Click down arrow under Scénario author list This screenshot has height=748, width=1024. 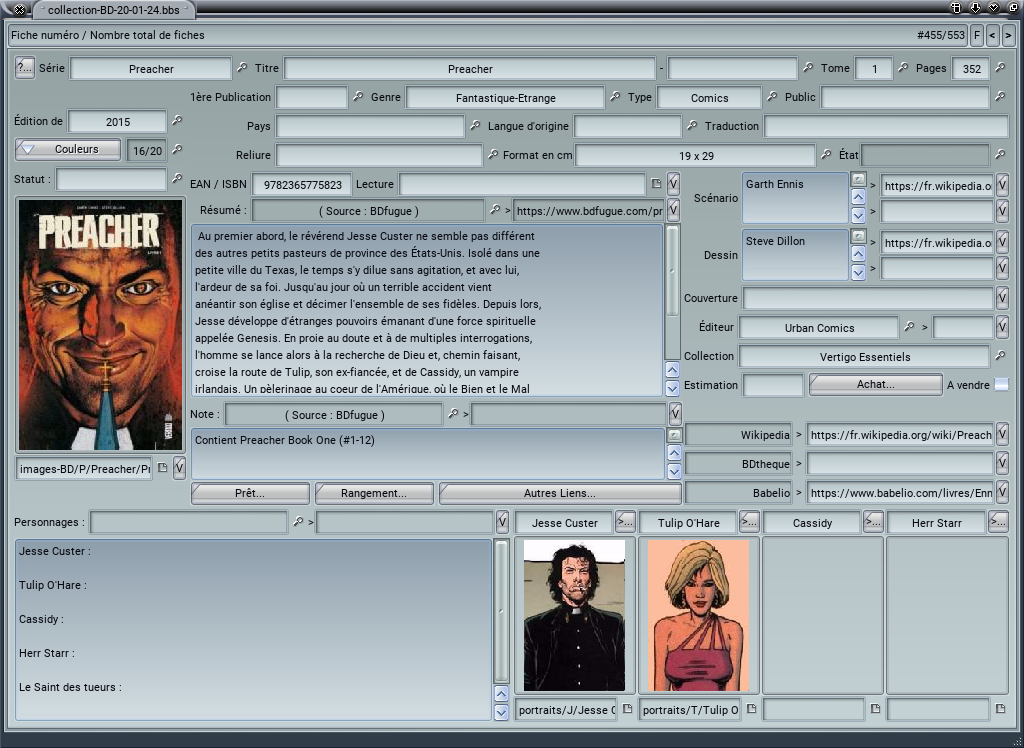[x=858, y=215]
